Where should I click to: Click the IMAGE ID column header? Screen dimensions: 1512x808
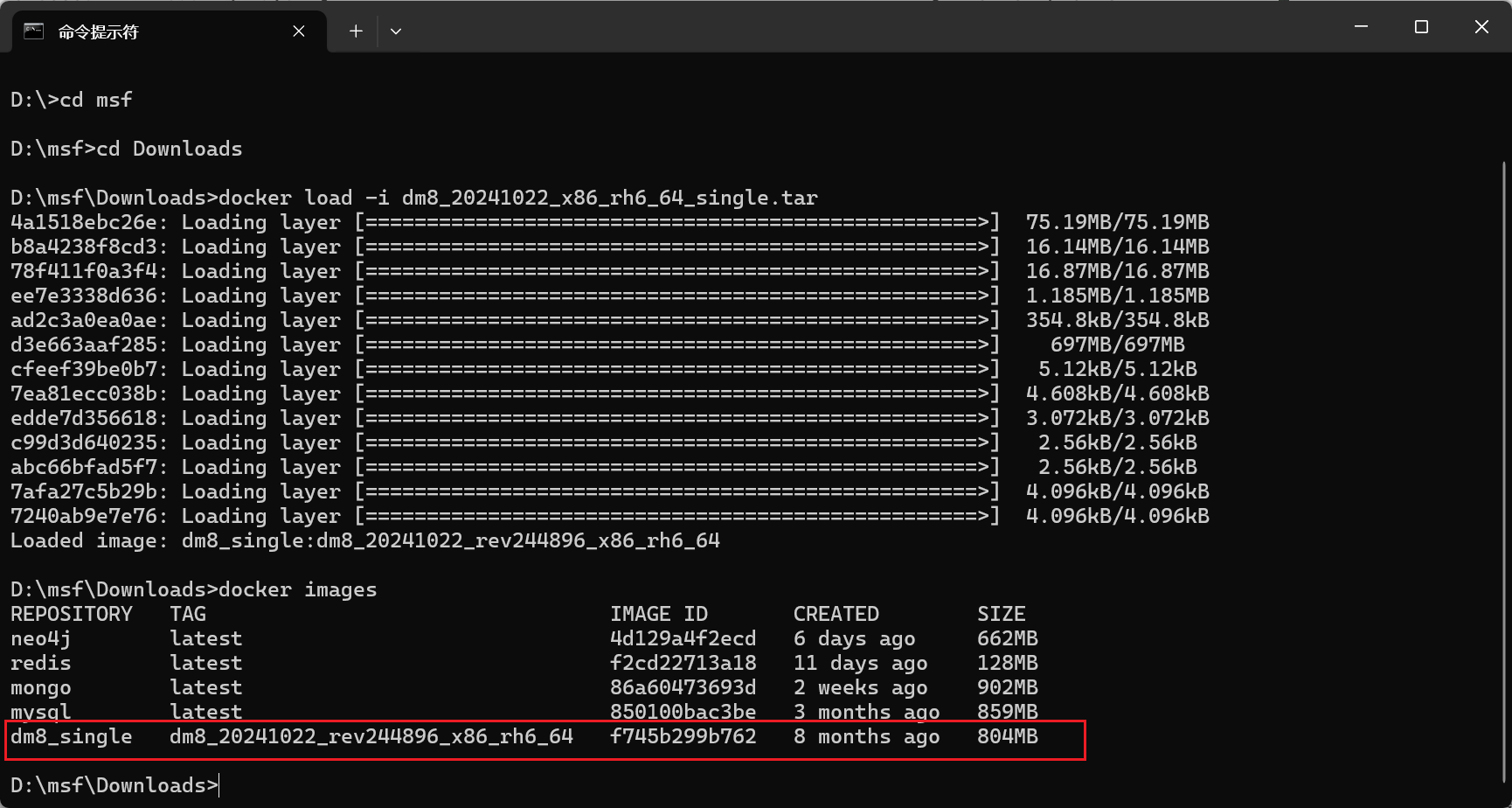coord(659,614)
